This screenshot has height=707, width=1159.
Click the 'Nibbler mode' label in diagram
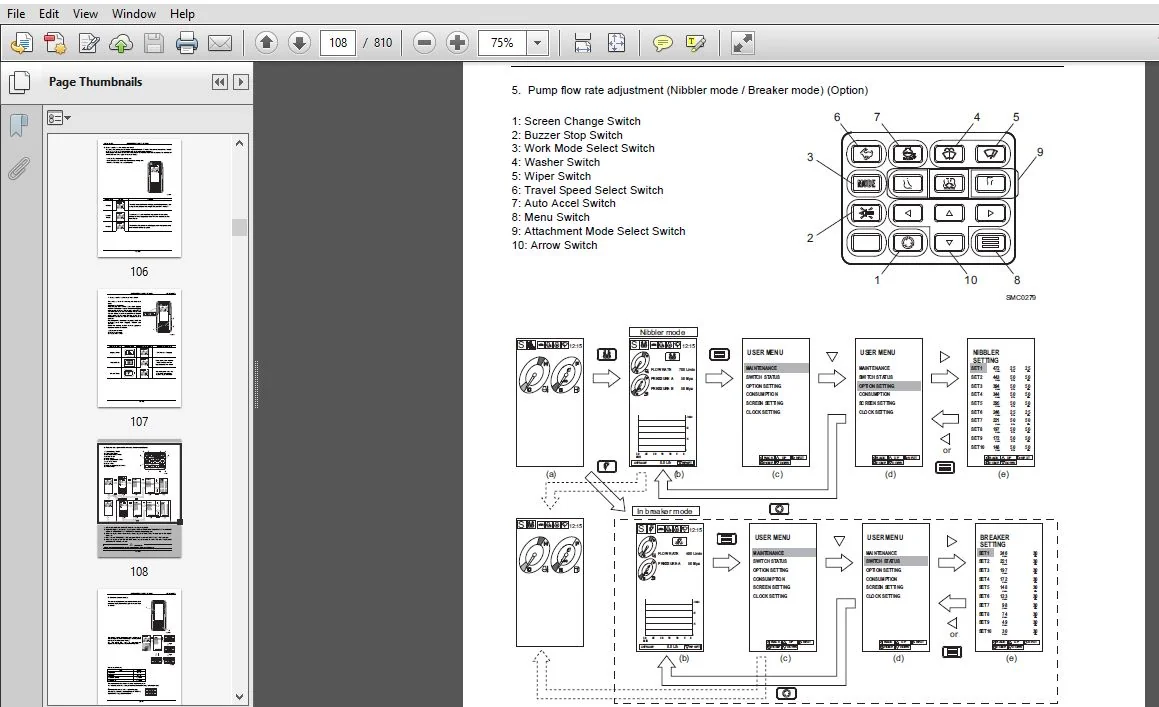[662, 333]
